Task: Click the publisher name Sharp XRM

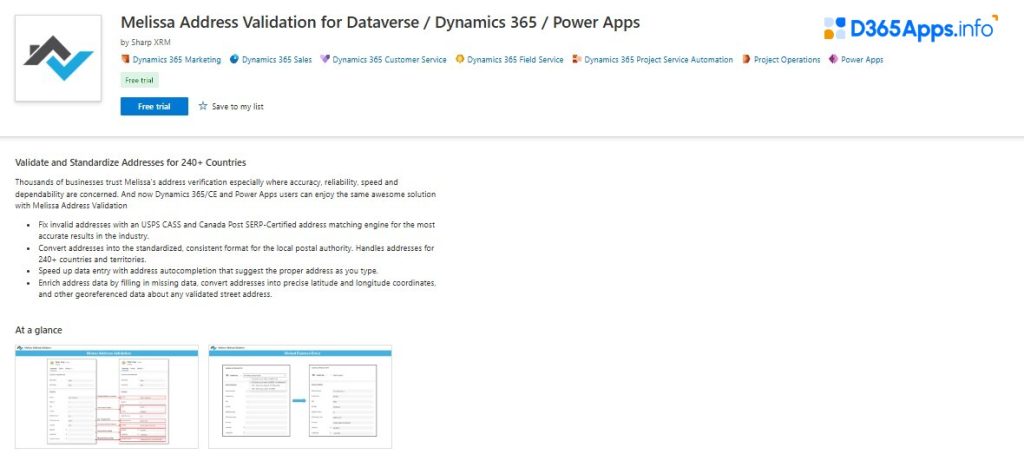Action: click(x=151, y=42)
